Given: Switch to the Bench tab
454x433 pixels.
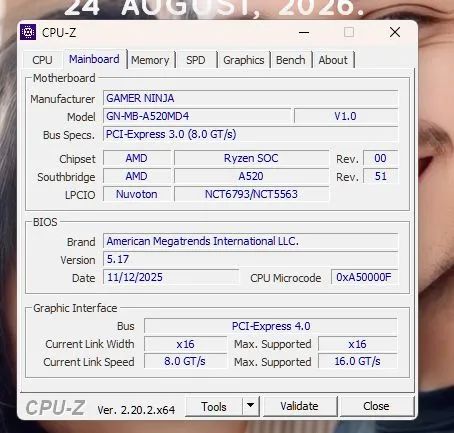Looking at the screenshot, I should (291, 60).
